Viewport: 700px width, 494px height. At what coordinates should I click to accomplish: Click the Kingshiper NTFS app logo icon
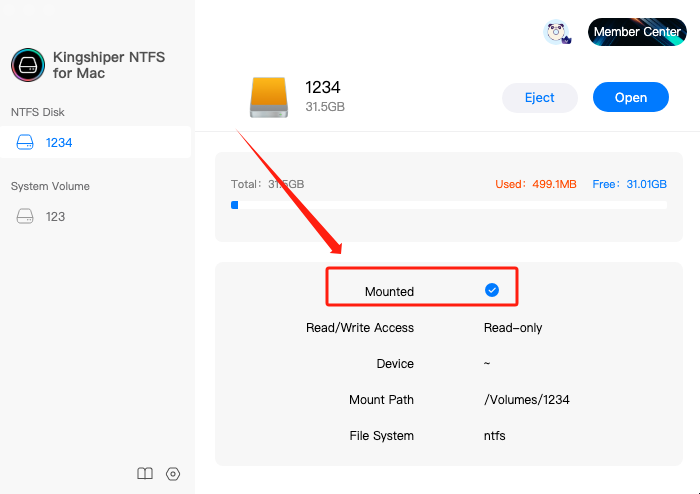(28, 65)
